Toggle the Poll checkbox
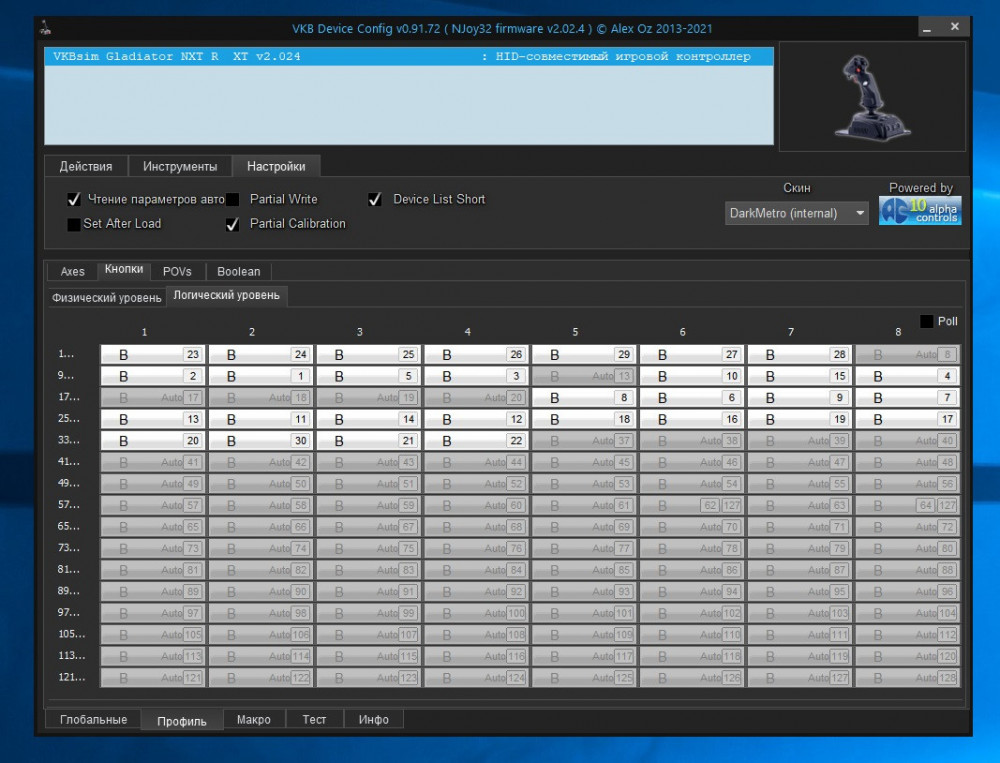 click(x=926, y=321)
